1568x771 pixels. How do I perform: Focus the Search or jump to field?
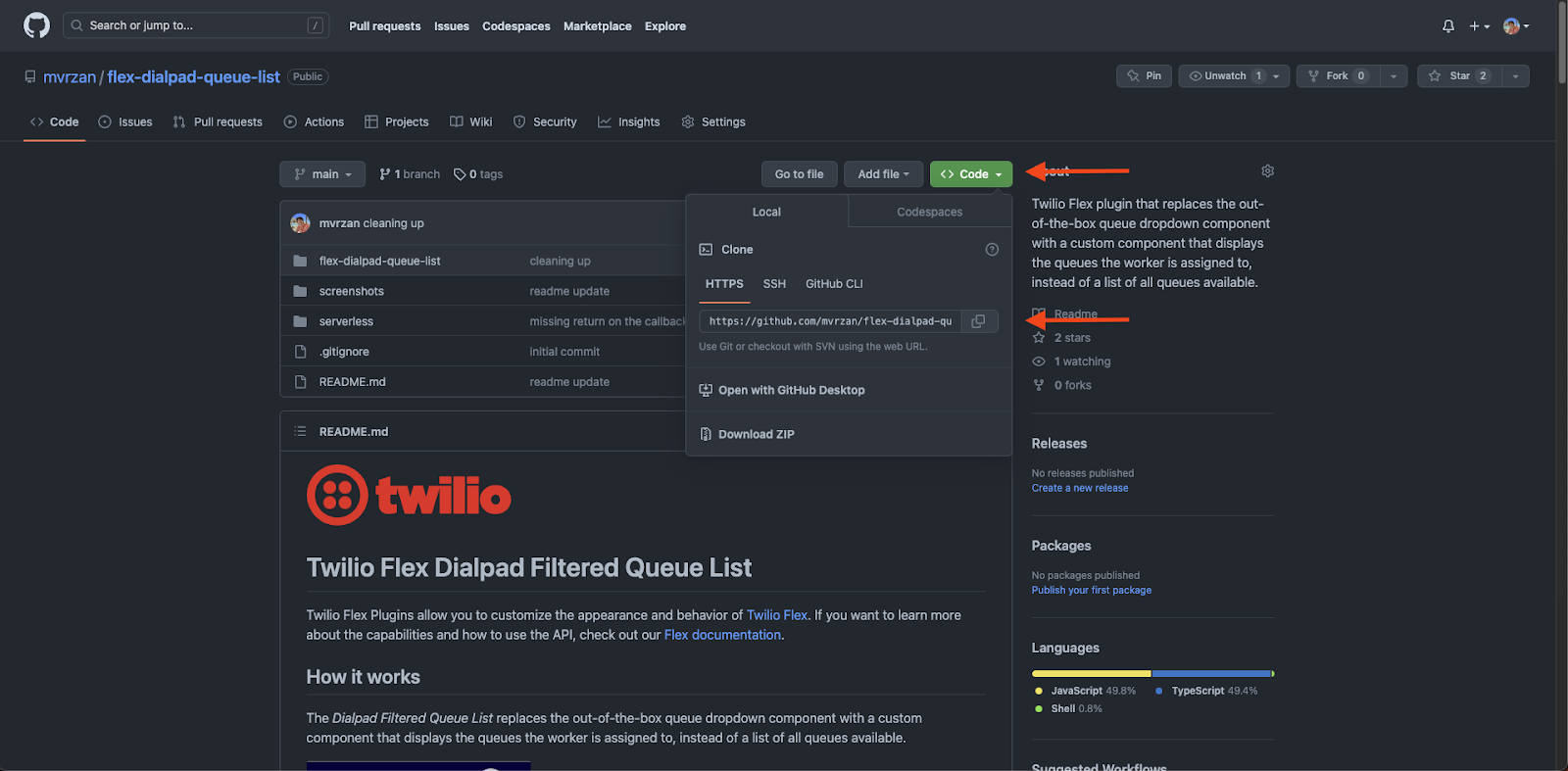(x=196, y=25)
